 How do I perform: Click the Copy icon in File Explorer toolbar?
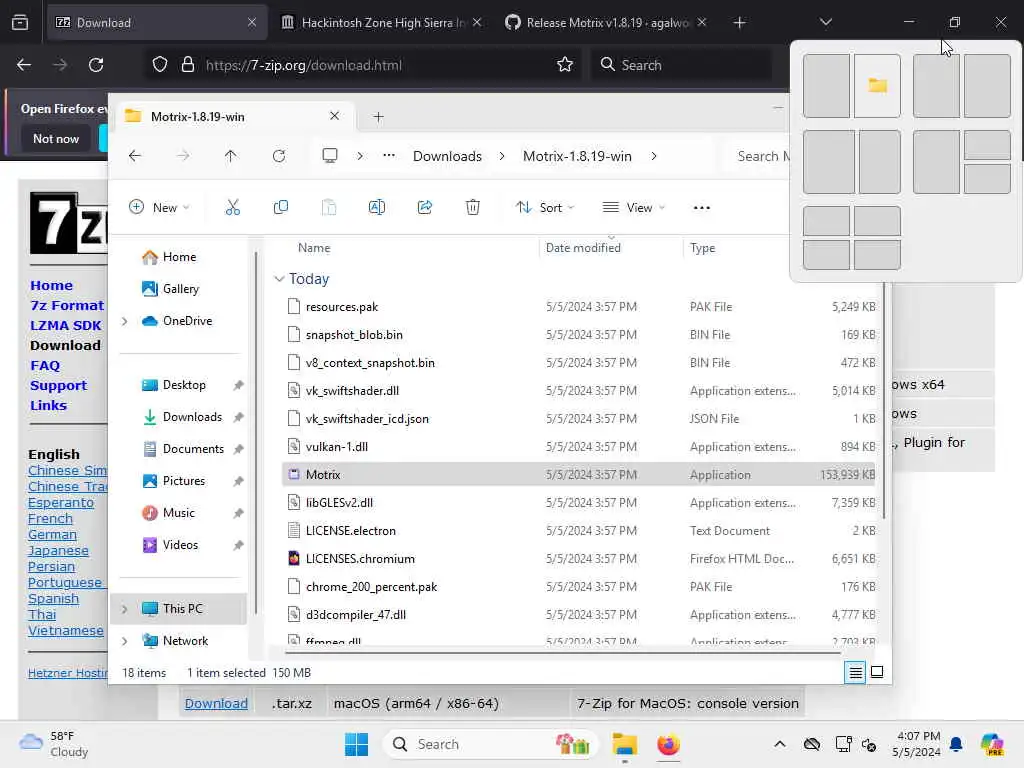pyautogui.click(x=281, y=208)
